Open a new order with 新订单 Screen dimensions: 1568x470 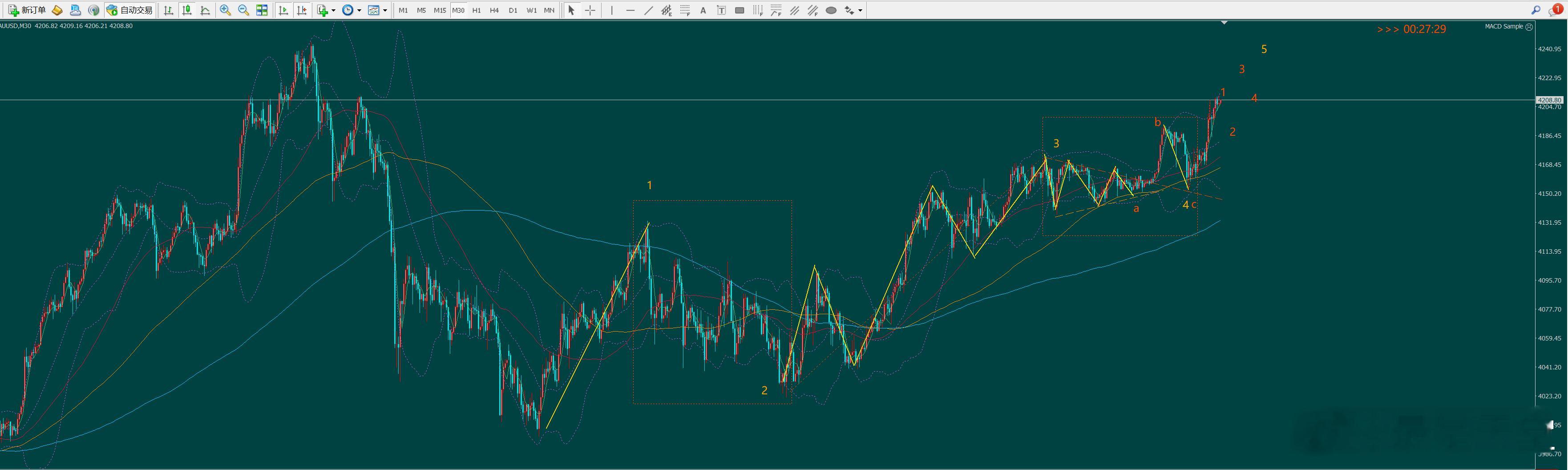(28, 10)
